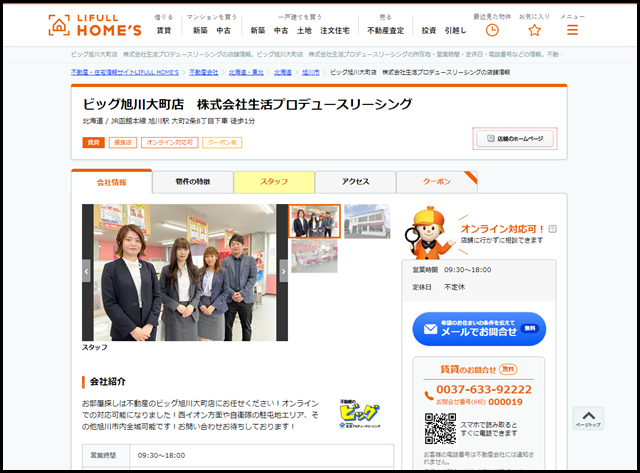Click the detective mascot character image
Viewport: 640px width, 473px height.
(430, 233)
